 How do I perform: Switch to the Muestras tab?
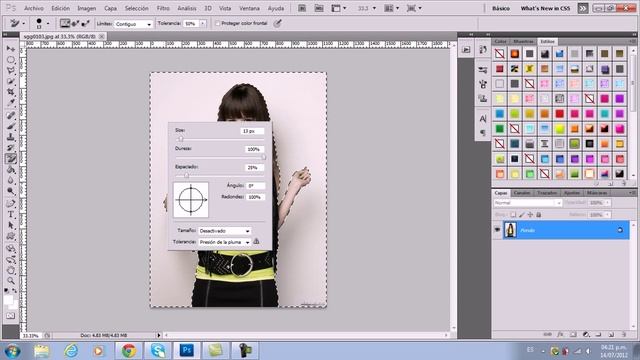(x=523, y=42)
